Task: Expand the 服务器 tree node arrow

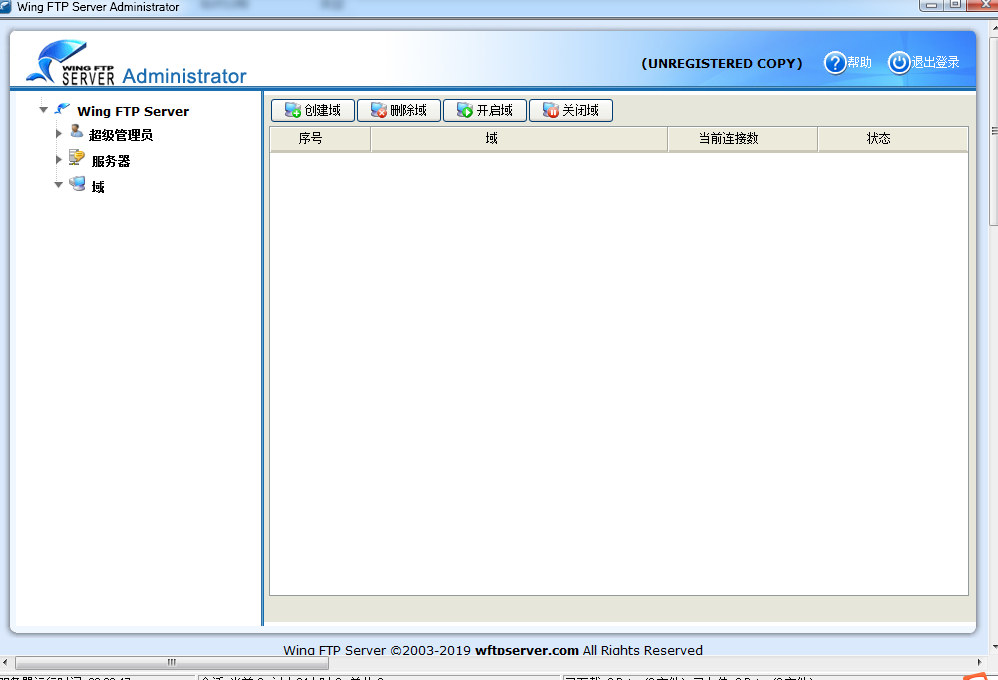Action: [x=59, y=159]
